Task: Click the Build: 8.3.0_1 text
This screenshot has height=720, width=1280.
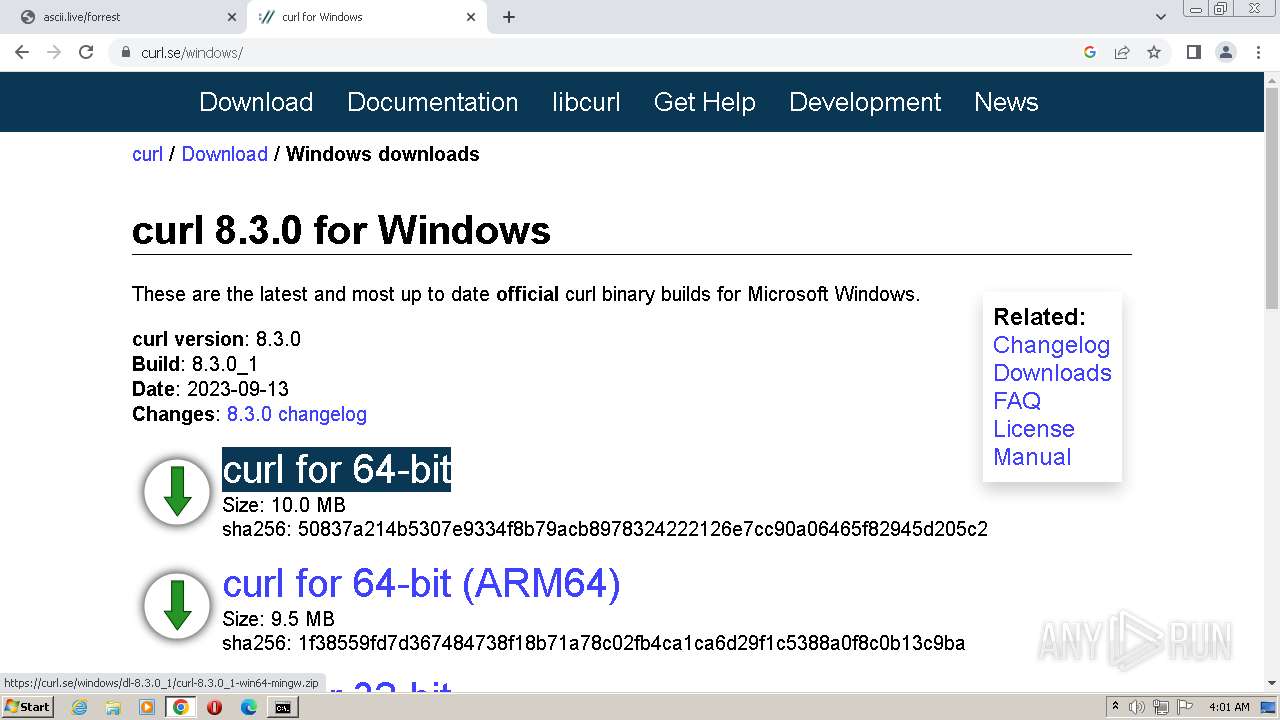Action: point(195,364)
